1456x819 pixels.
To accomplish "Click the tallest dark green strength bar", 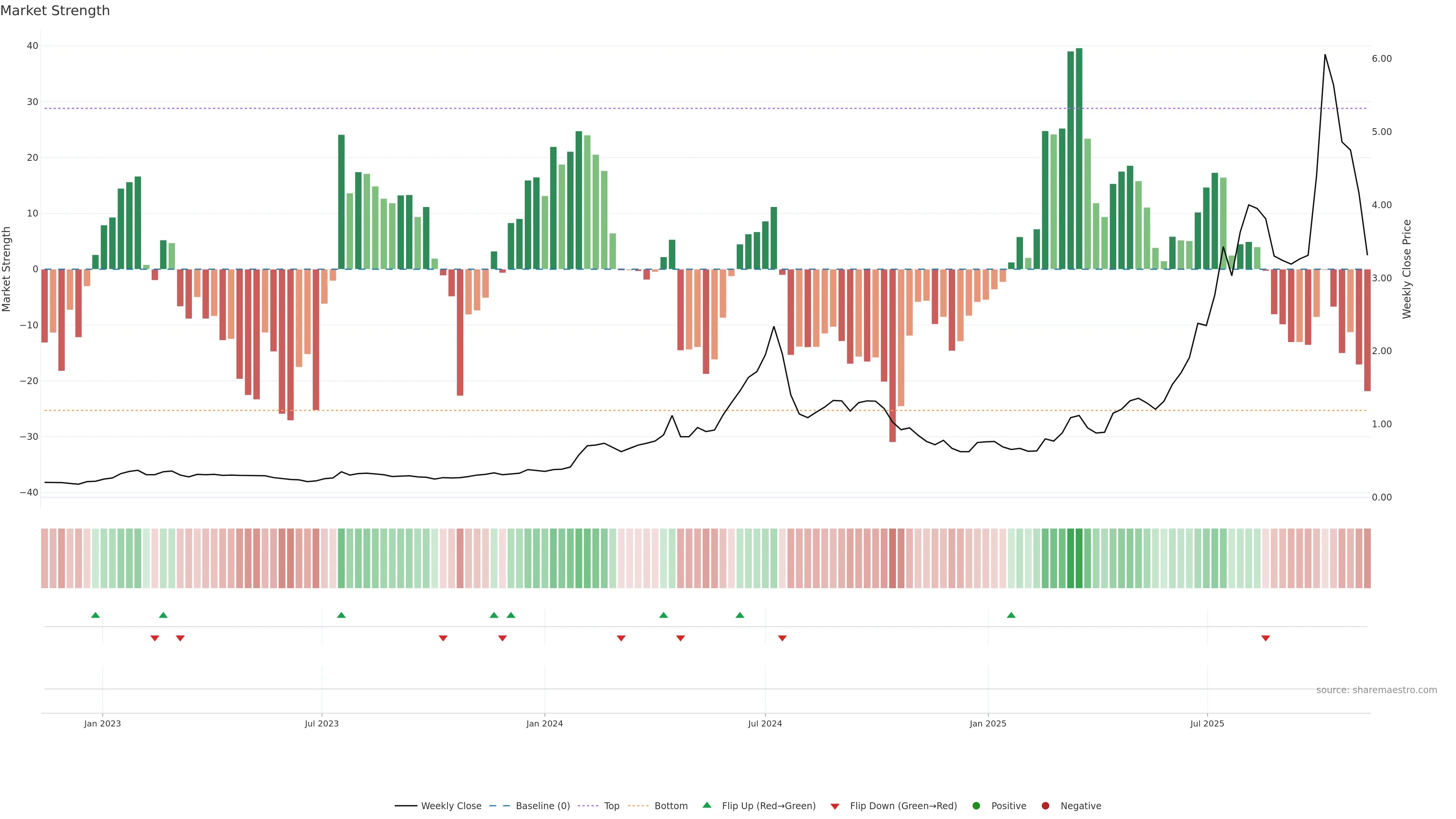I will point(1079,158).
